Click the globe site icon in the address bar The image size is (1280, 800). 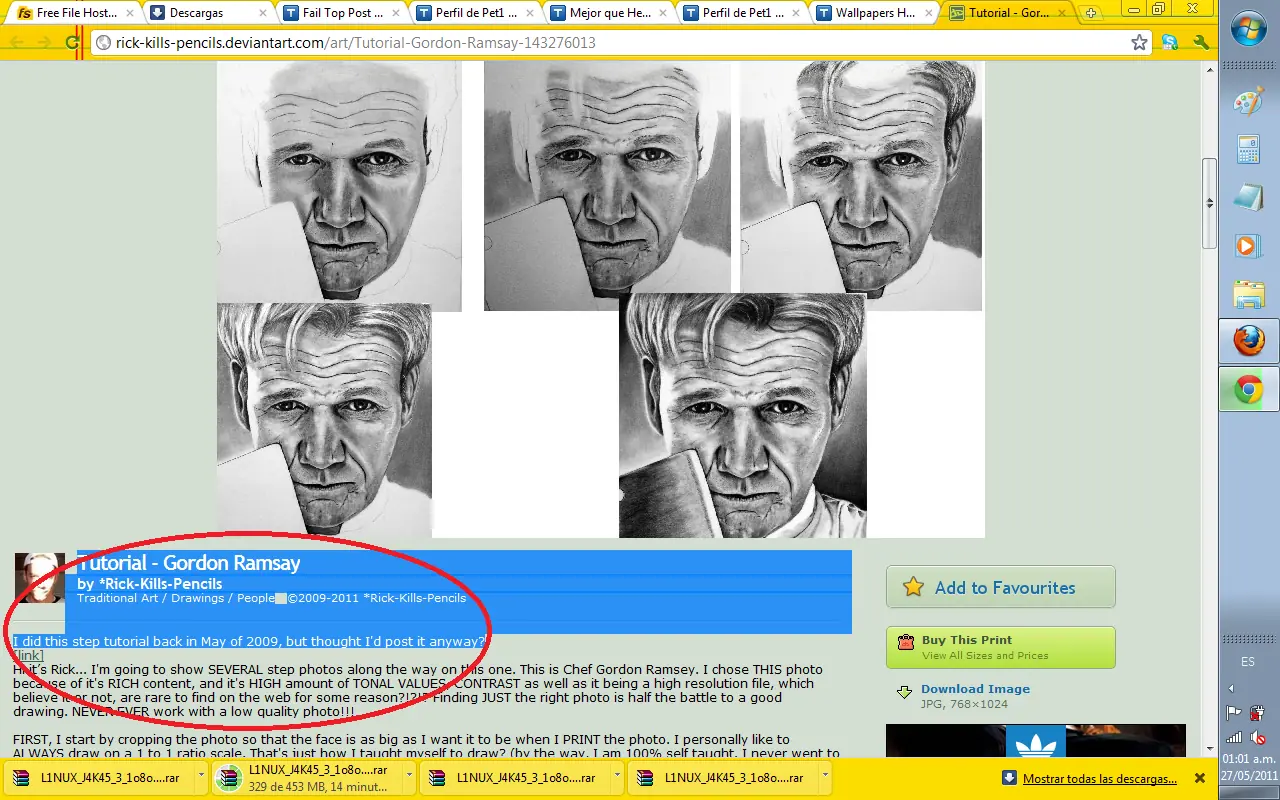pos(103,43)
